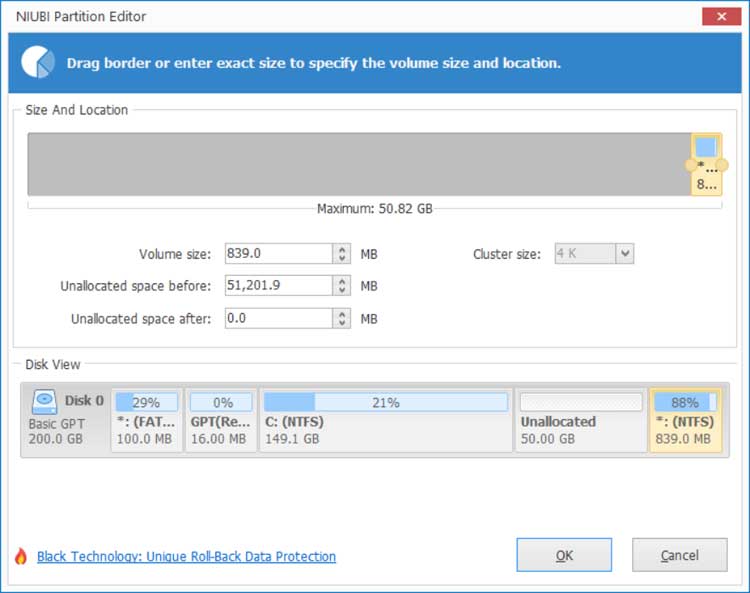The image size is (750, 593).
Task: Click the Disk 0 Basic GPT 200.0 GB label
Action: tap(66, 418)
